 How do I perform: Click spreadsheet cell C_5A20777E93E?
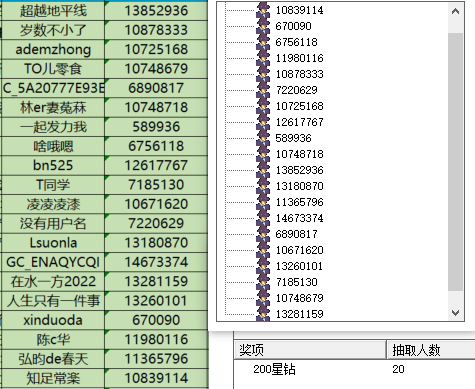(x=53, y=88)
